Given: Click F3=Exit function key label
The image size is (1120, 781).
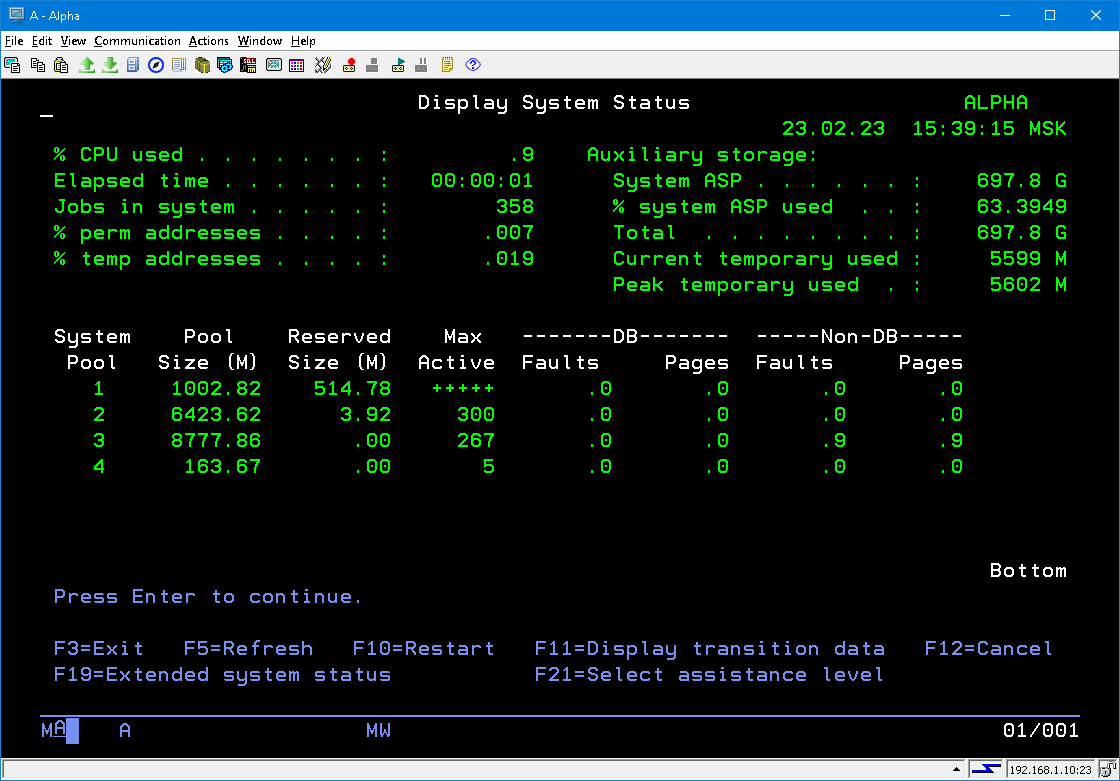Looking at the screenshot, I should click(x=98, y=649).
